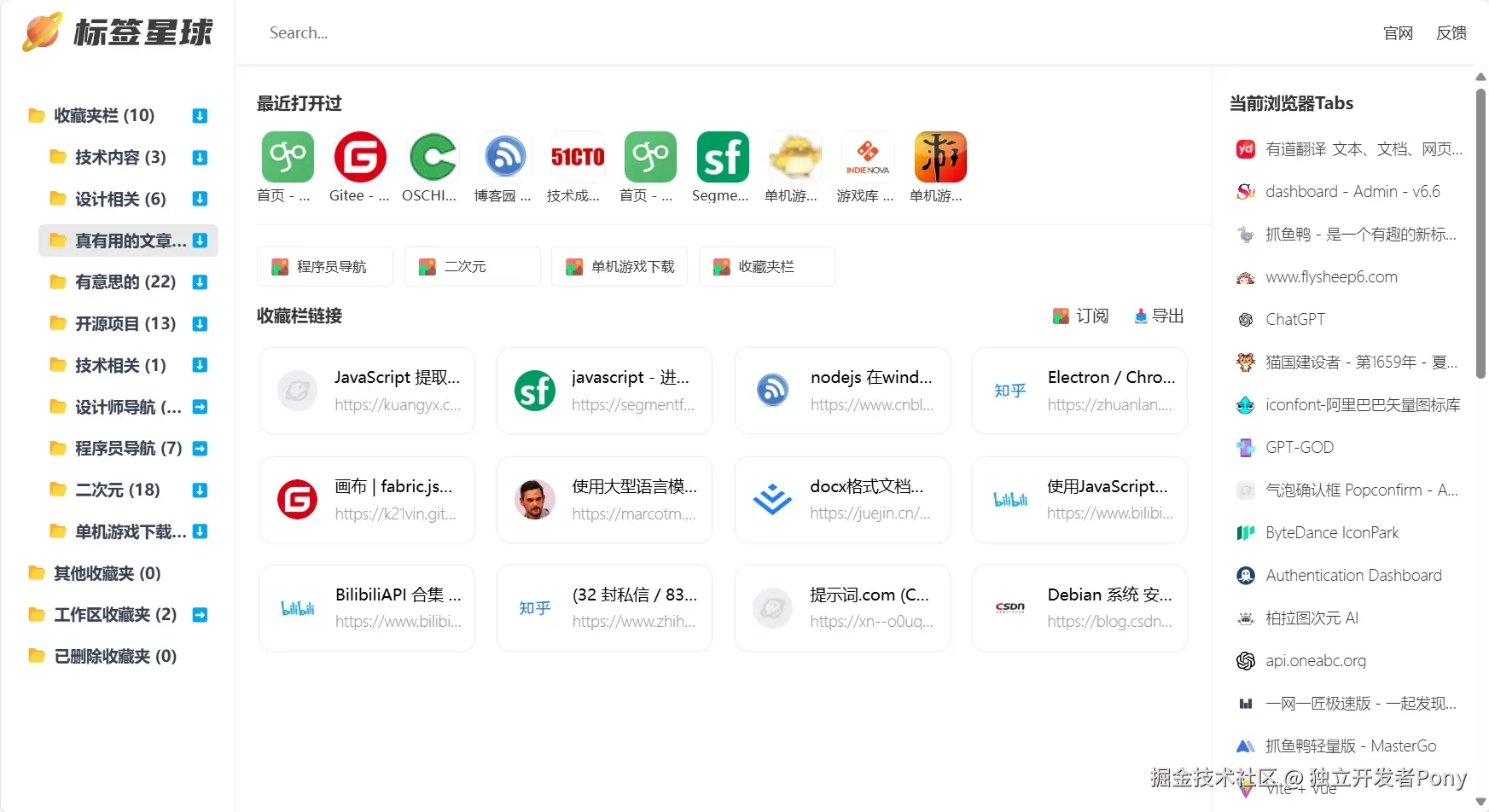This screenshot has width=1489, height=812.
Task: Open the JavaScript 提取... bookmark card
Action: pyautogui.click(x=367, y=391)
